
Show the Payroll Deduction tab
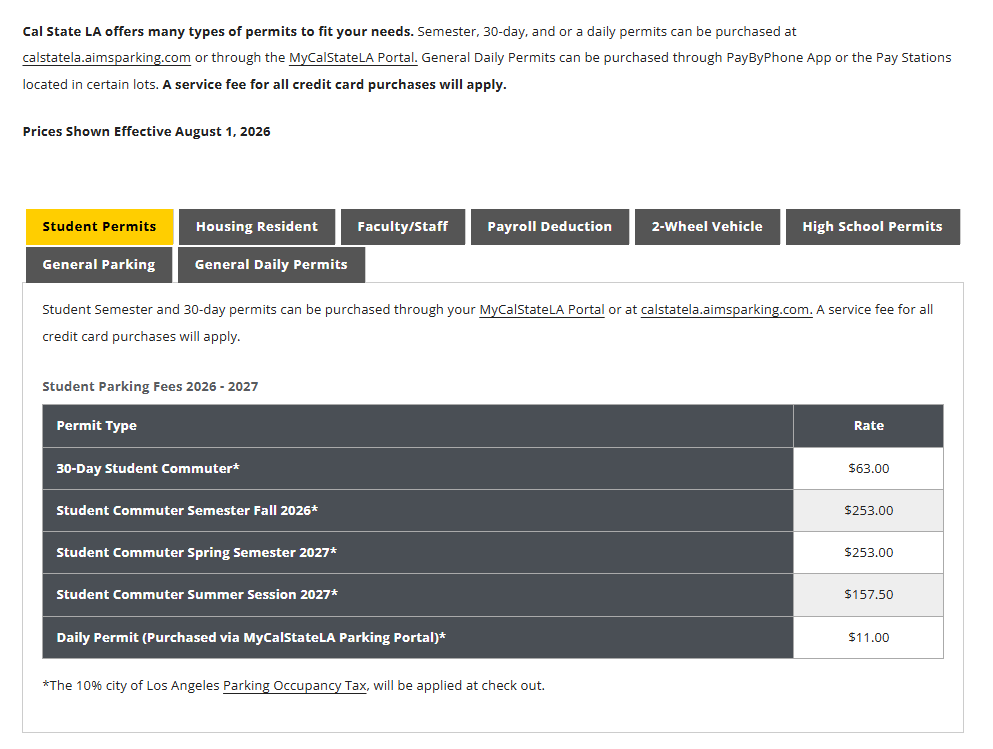tap(550, 227)
